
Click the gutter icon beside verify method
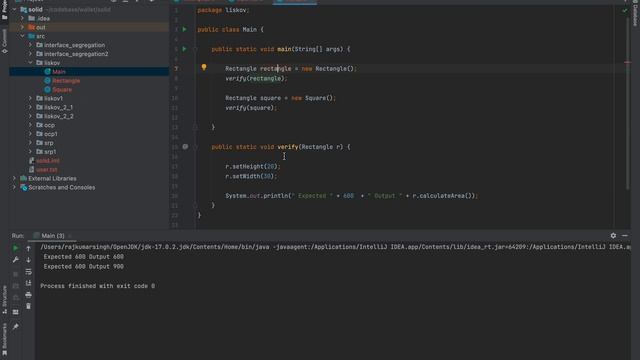(185, 147)
